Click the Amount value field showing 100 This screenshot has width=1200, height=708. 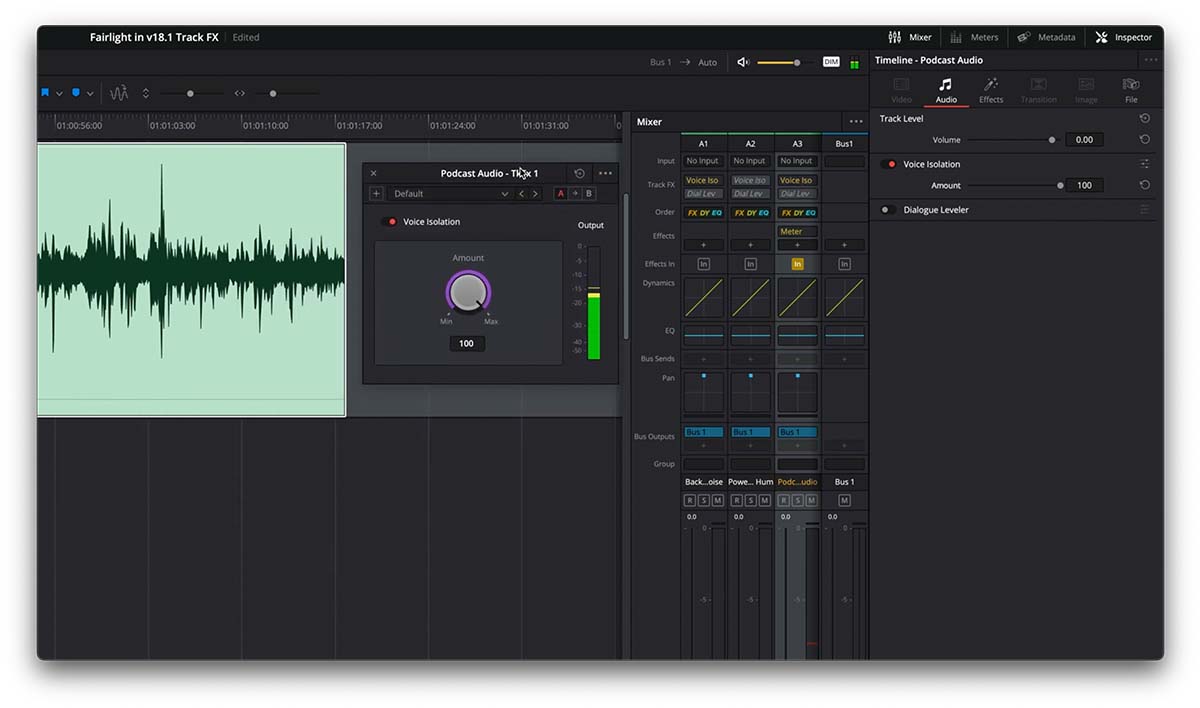pos(466,343)
